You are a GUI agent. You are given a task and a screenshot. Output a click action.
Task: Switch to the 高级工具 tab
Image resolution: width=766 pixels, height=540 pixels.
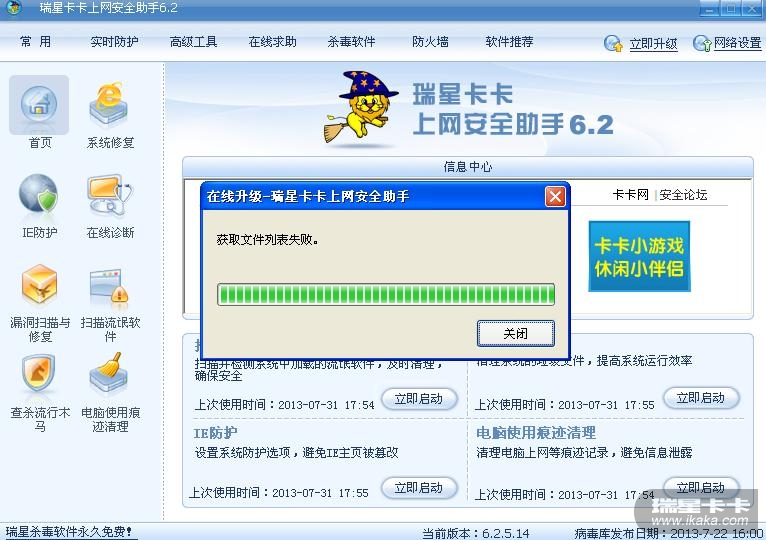coord(193,42)
